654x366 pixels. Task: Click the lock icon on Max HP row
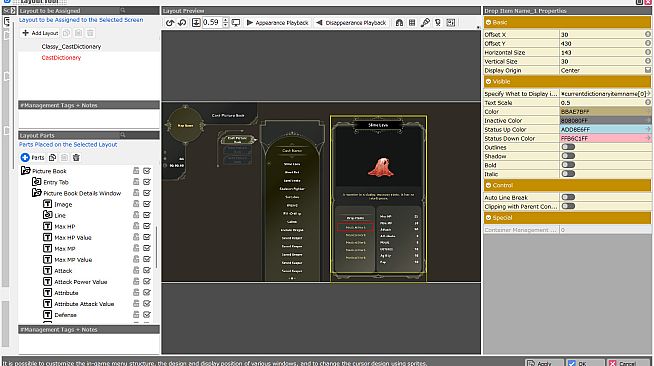point(136,226)
